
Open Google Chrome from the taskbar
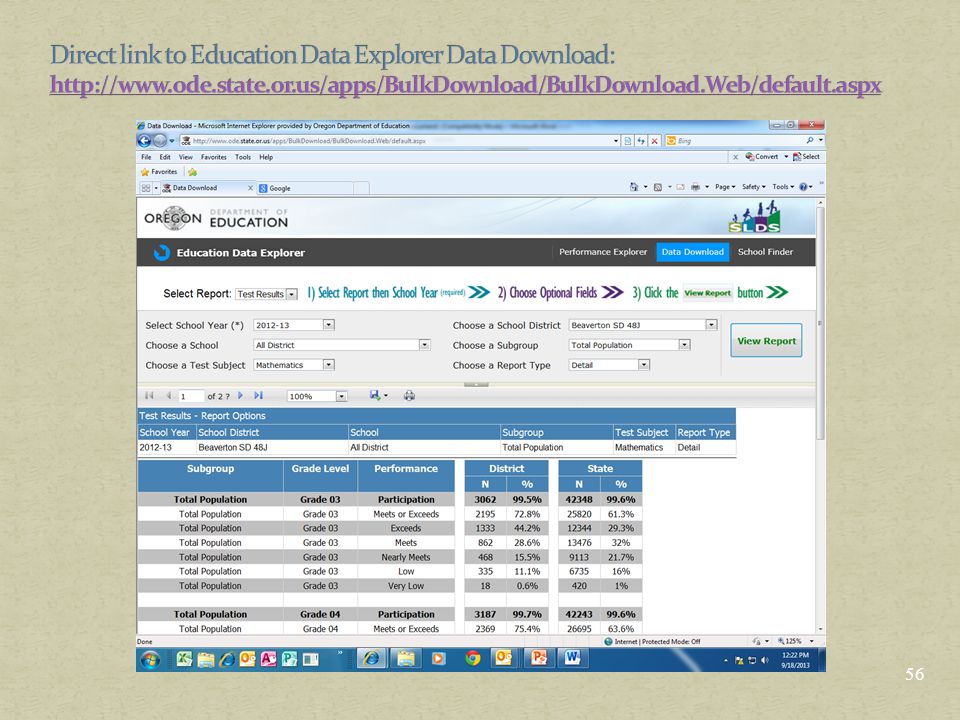point(473,658)
